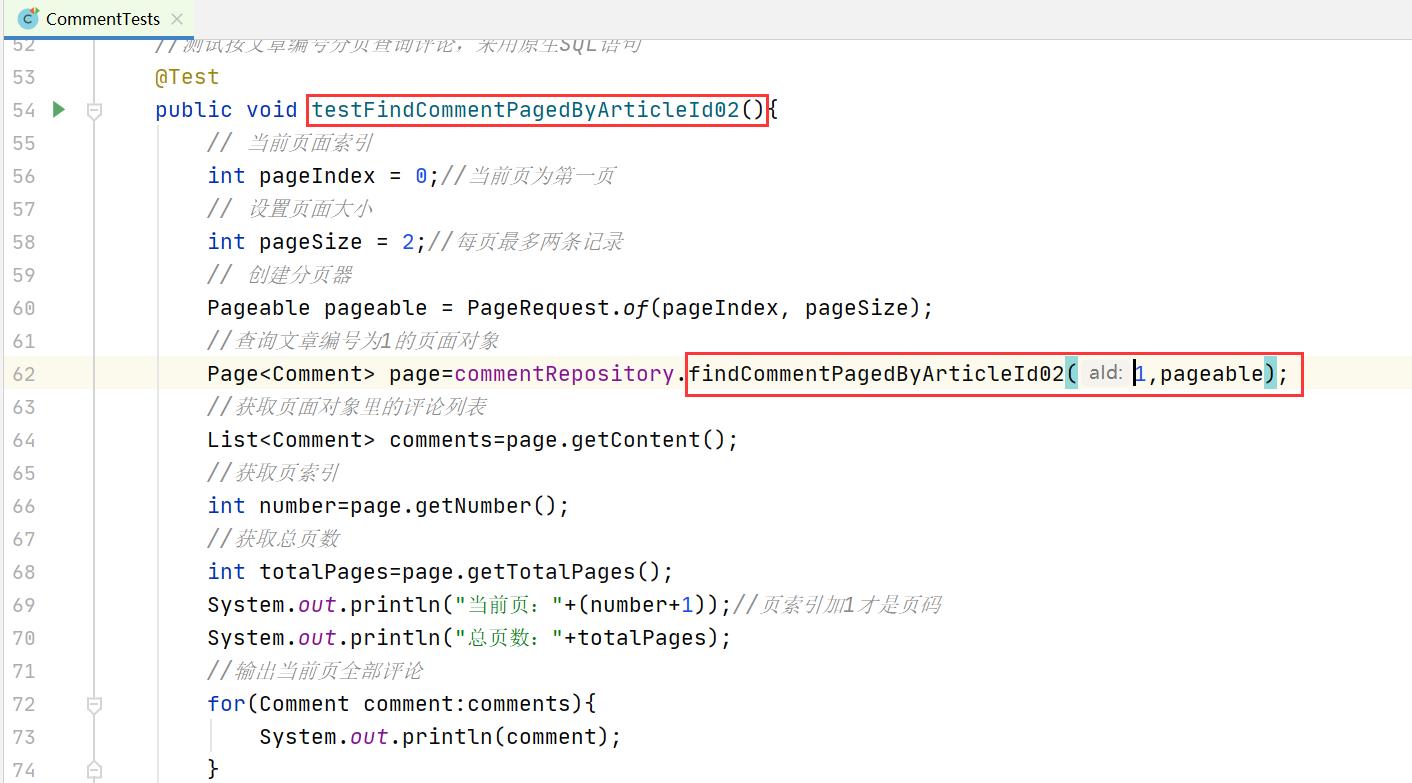Click method name testFindCommentPagedByArticleId02
The width and height of the screenshot is (1412, 783).
(526, 109)
